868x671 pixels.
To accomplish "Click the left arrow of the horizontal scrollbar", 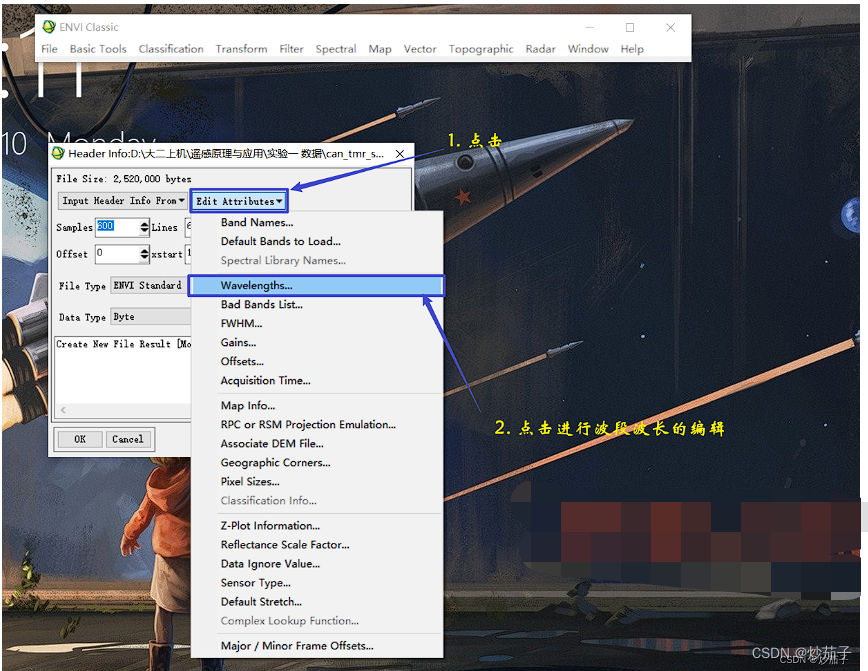I will pyautogui.click(x=63, y=410).
